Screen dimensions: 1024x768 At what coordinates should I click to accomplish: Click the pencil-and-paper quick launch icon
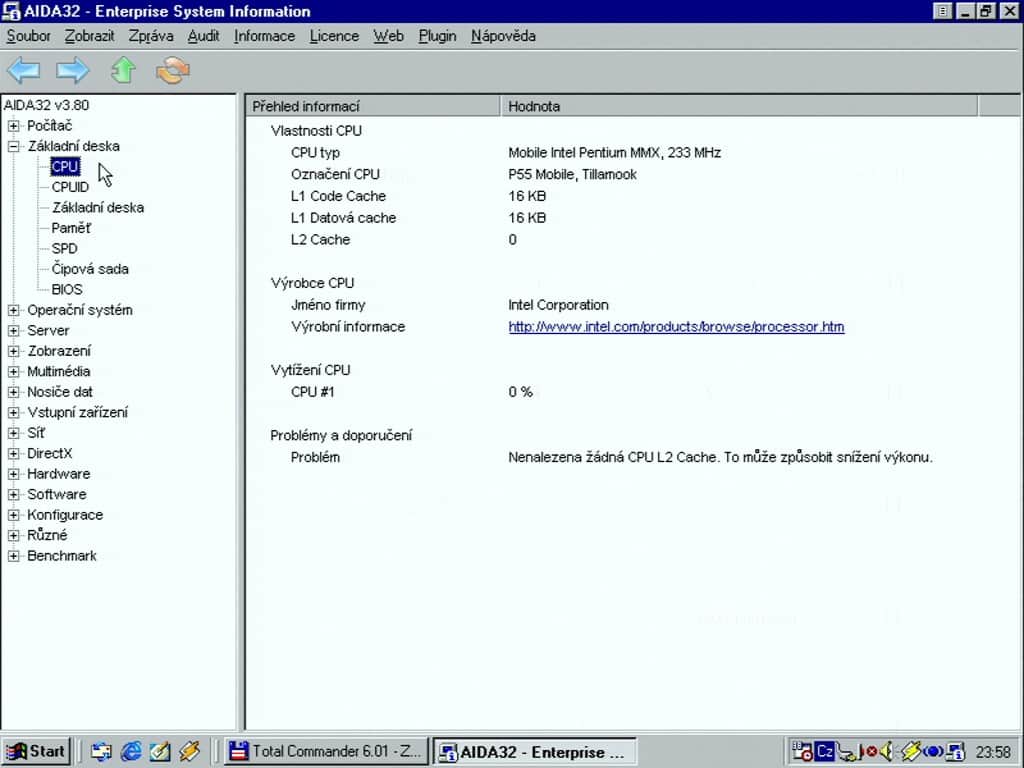click(x=160, y=752)
